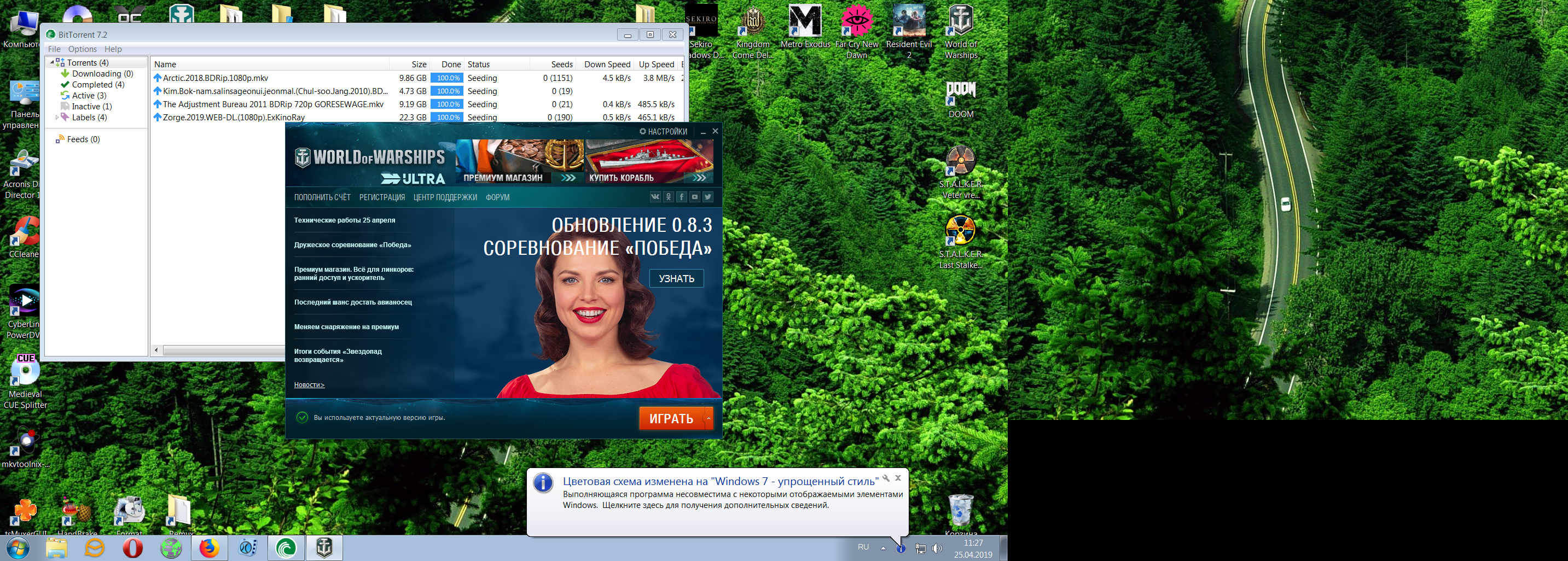Open news item Дружеское соревнование «Победа»

pyautogui.click(x=352, y=244)
